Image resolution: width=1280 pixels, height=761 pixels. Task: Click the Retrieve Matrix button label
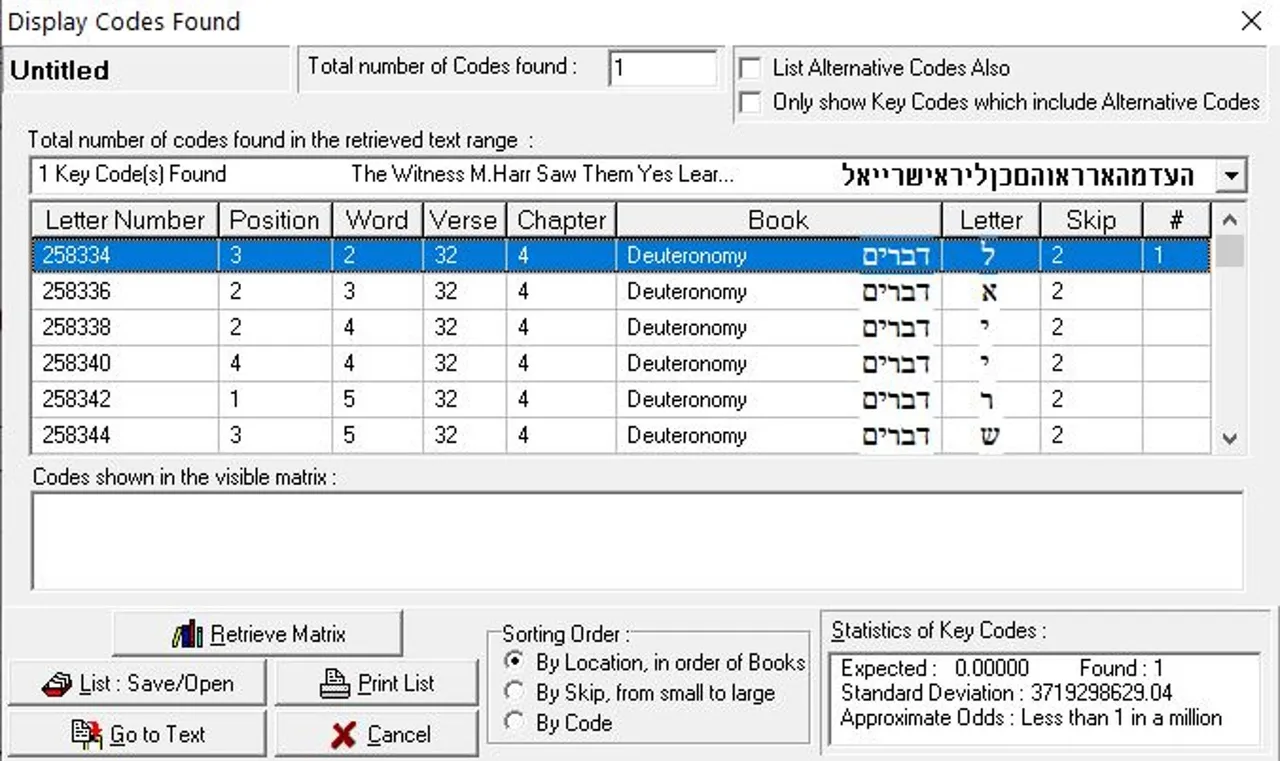[278, 635]
